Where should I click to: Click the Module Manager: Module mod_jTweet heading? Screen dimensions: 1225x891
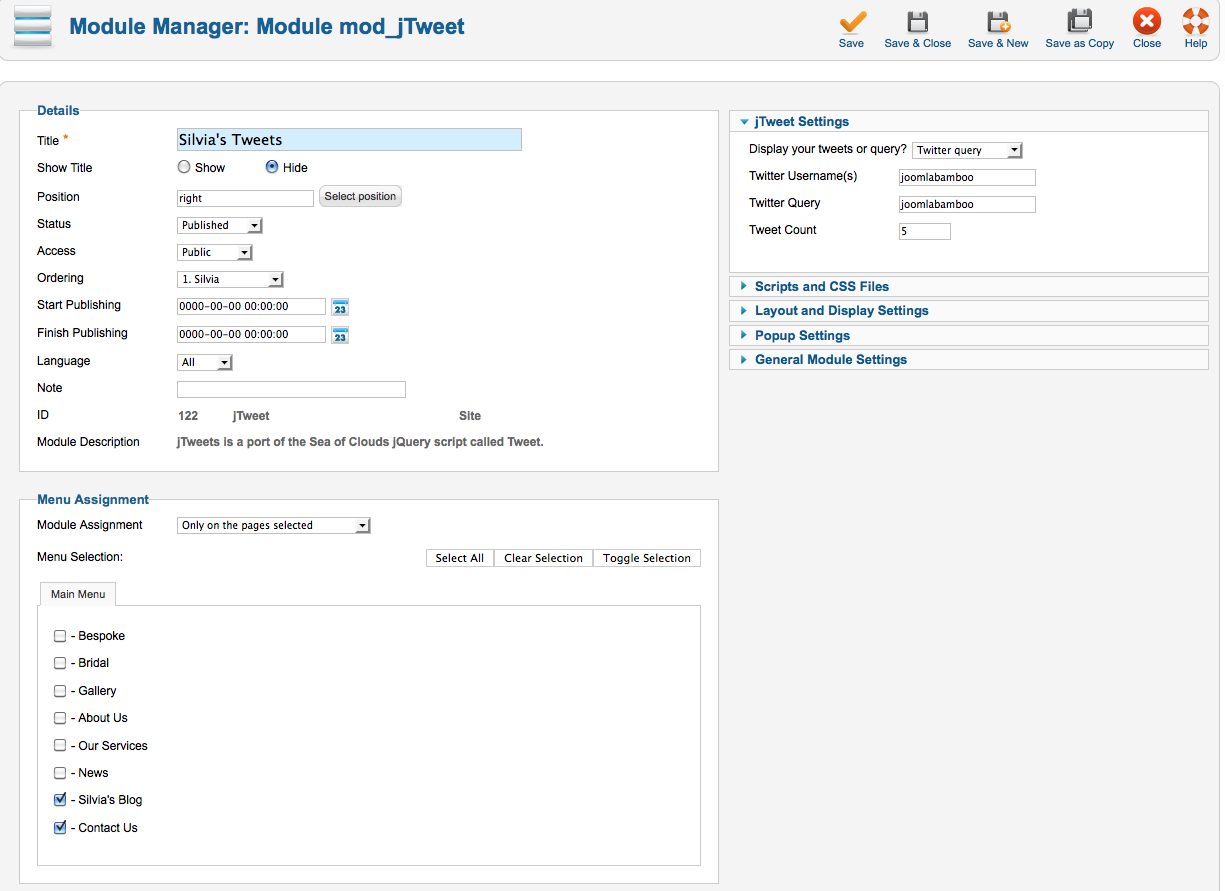(x=267, y=27)
